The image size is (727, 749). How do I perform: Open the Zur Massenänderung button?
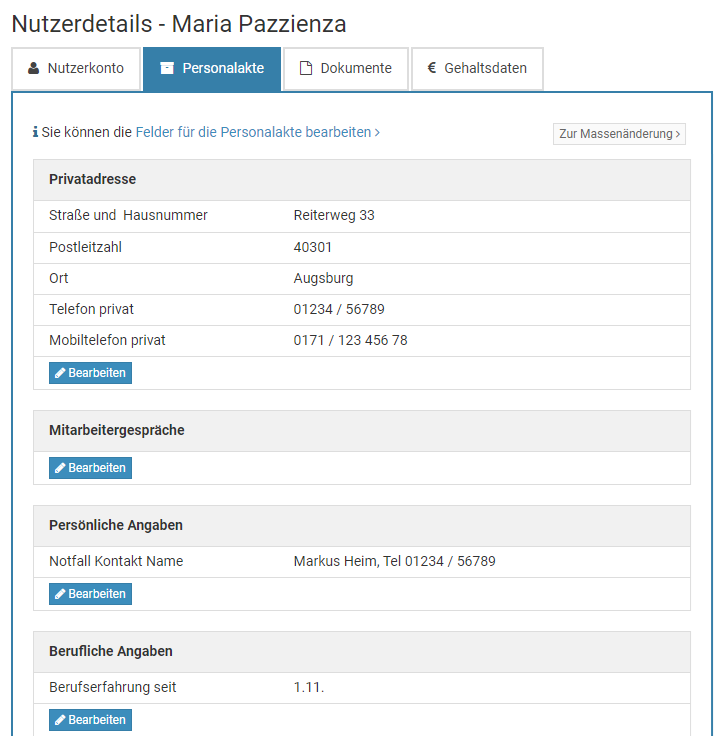click(x=619, y=134)
